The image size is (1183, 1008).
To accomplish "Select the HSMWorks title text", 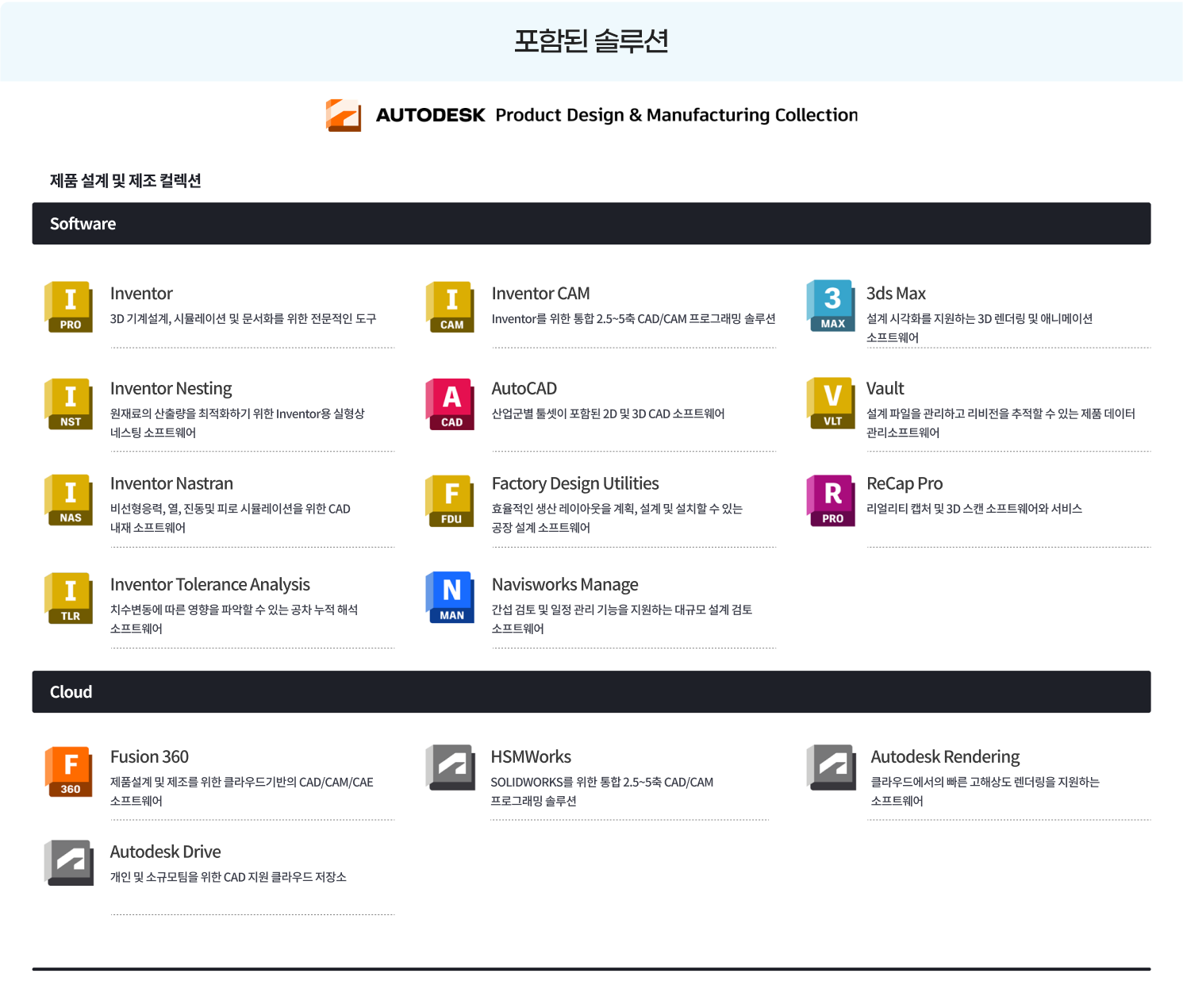I will pyautogui.click(x=531, y=757).
